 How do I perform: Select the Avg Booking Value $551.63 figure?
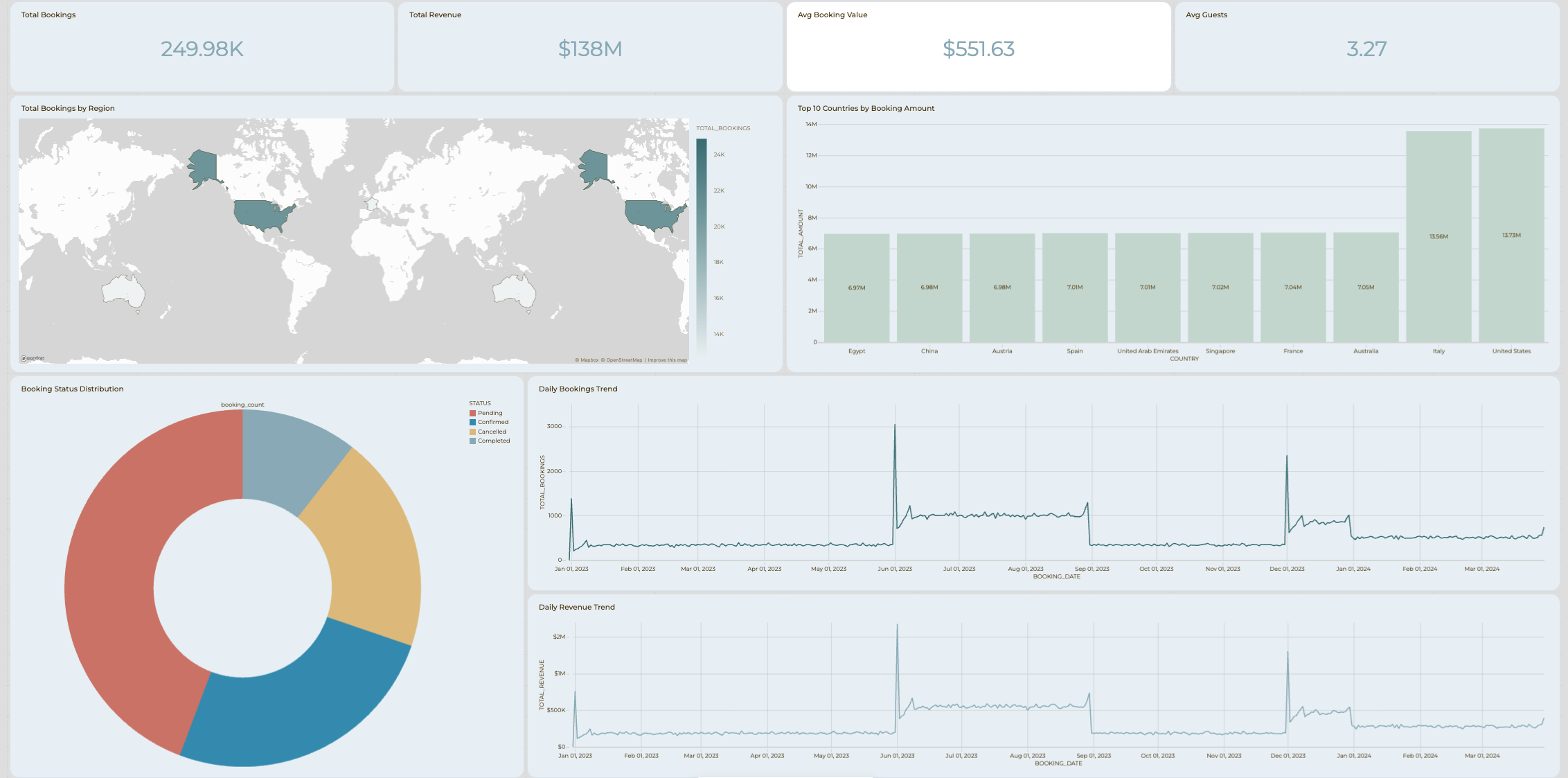[979, 48]
